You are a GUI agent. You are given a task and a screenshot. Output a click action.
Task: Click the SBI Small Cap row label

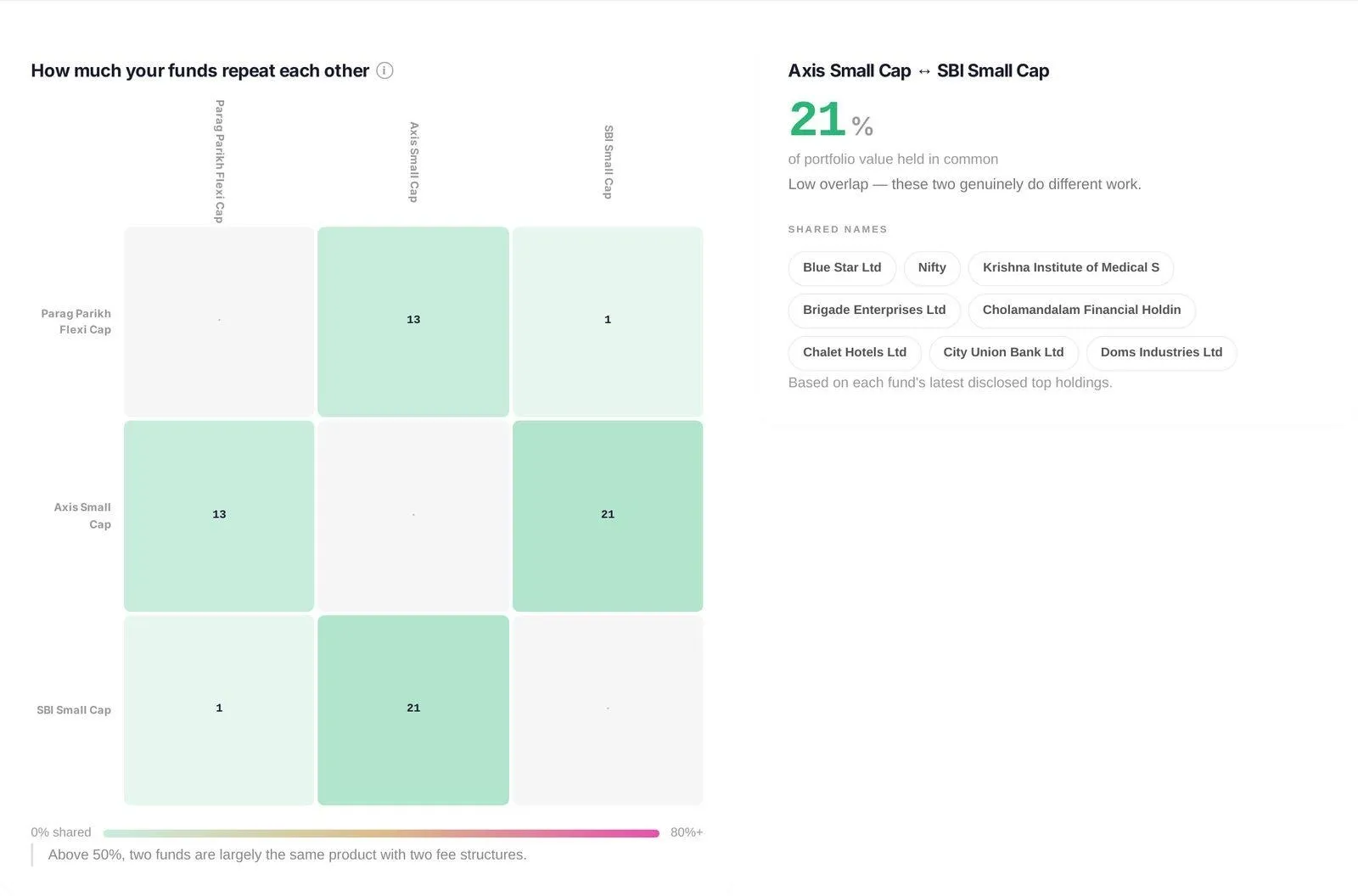[x=74, y=710]
